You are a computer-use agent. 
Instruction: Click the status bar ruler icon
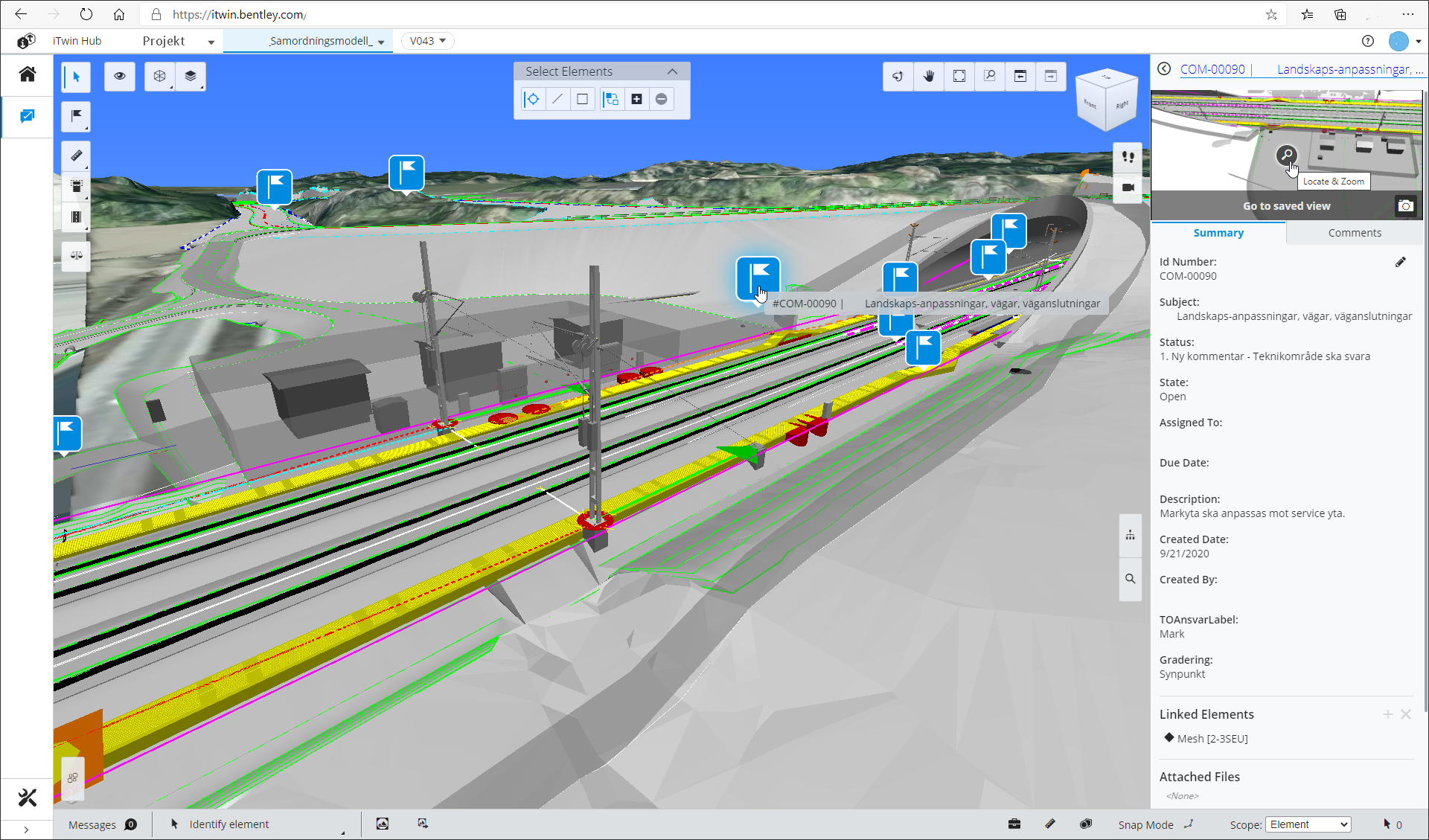(1050, 824)
